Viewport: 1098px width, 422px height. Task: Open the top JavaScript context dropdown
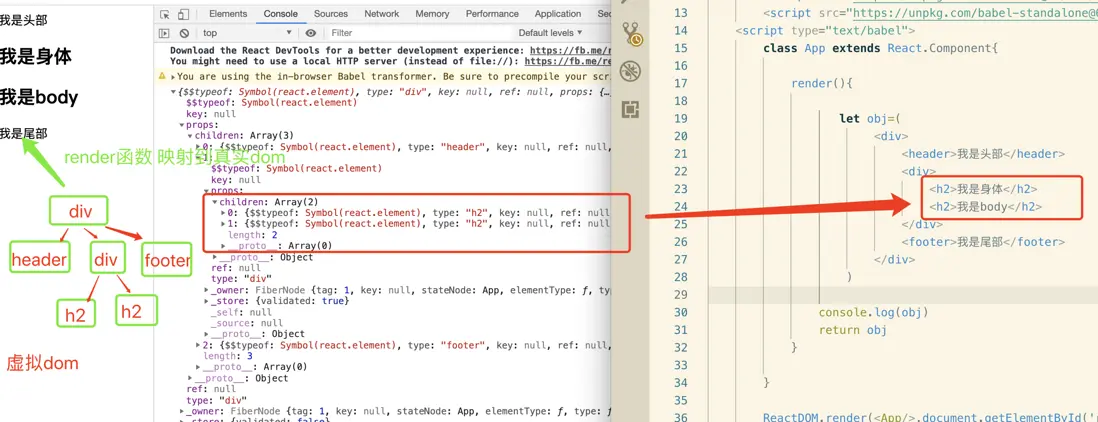tap(246, 33)
